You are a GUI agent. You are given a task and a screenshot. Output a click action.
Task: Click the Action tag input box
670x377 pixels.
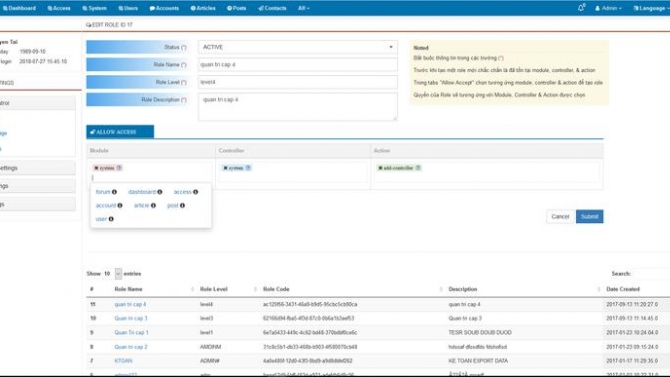click(x=487, y=173)
